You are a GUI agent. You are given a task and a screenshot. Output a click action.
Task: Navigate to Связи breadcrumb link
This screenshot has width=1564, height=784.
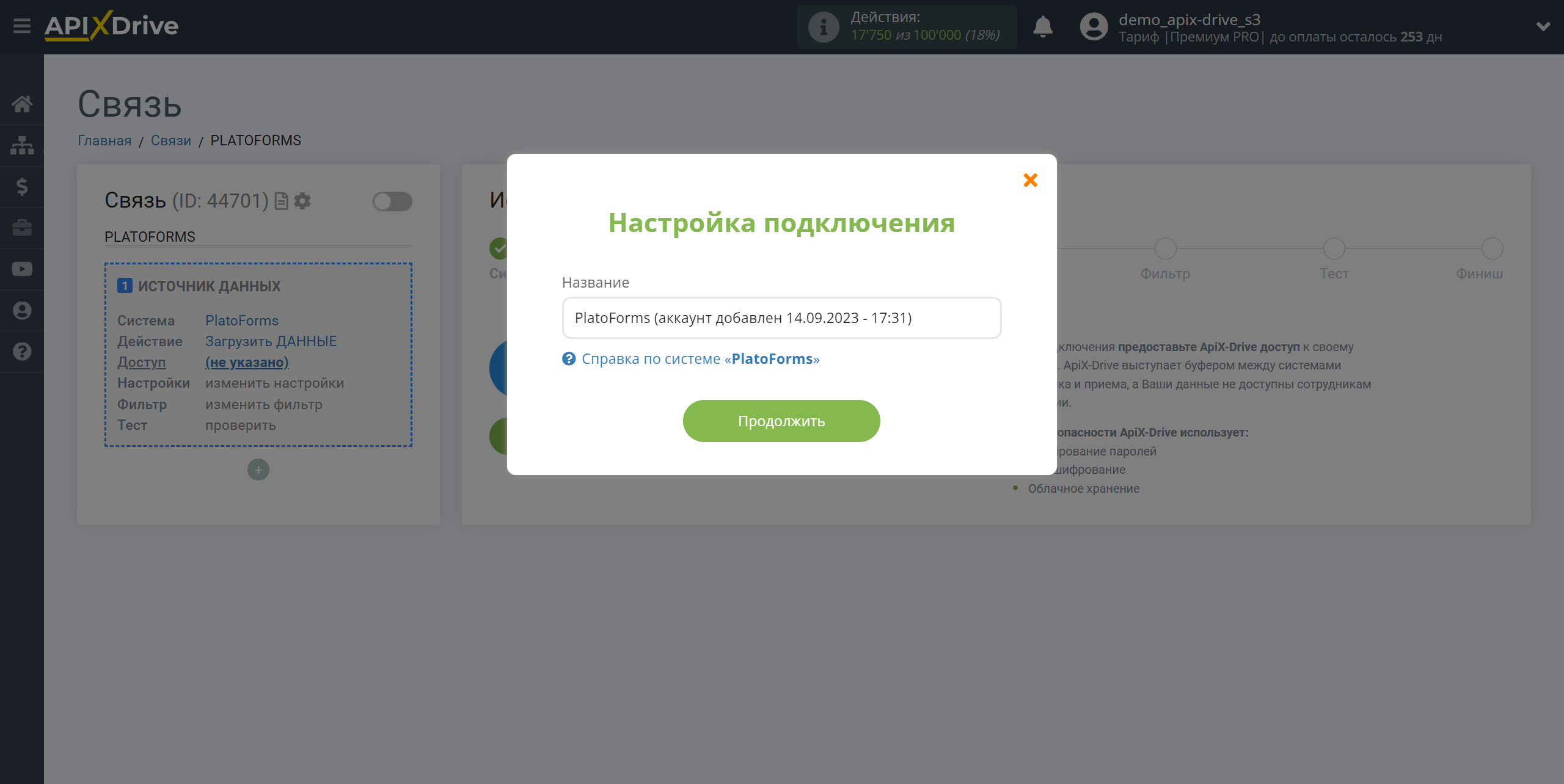click(170, 140)
